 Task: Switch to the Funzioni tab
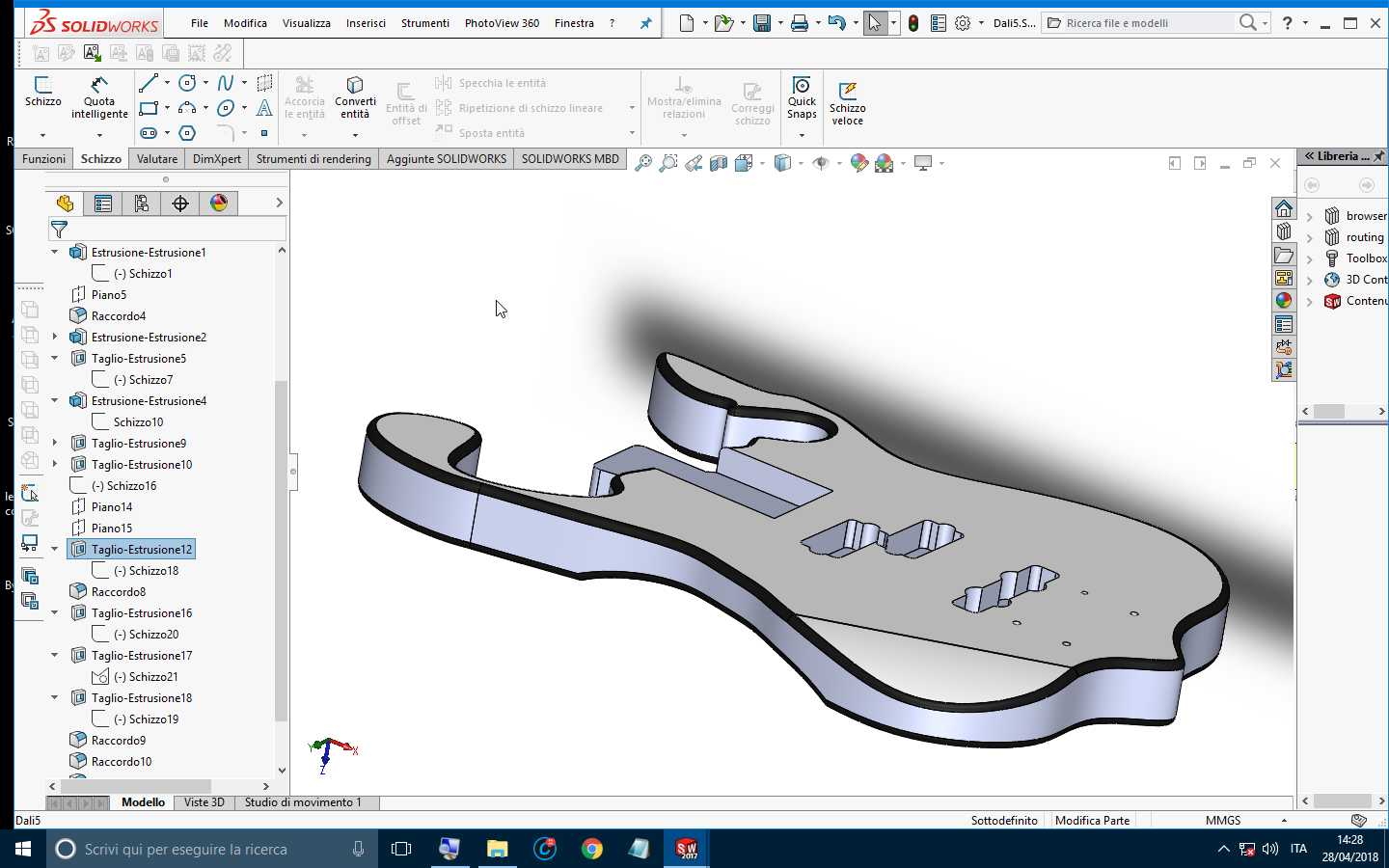(x=44, y=159)
